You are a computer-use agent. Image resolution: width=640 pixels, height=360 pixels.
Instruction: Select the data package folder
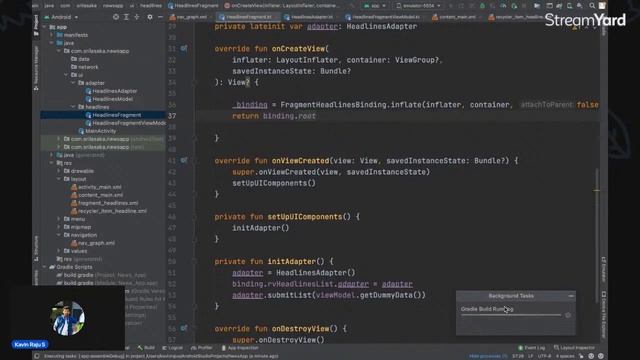click(x=80, y=59)
